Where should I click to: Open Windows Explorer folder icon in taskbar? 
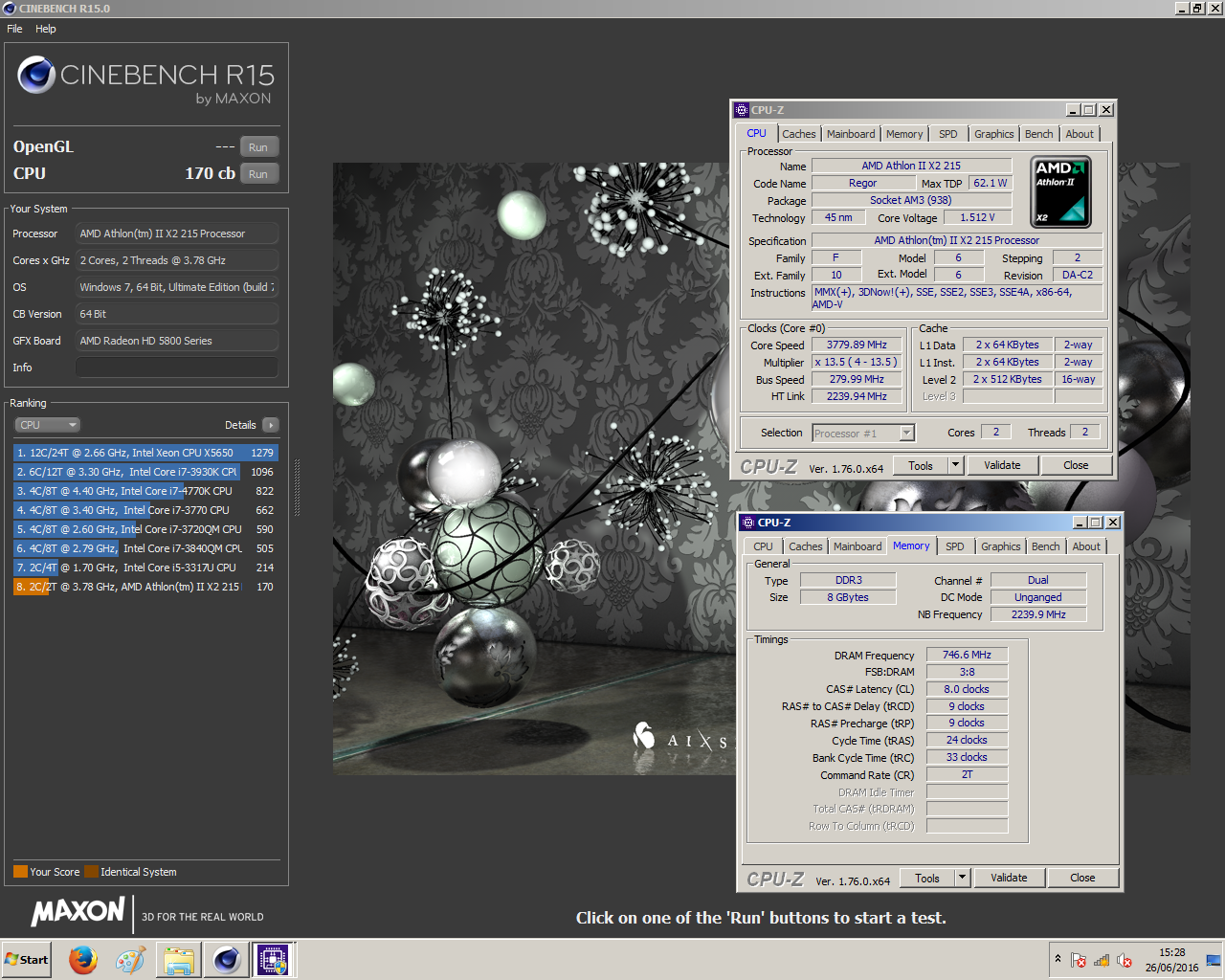(179, 959)
